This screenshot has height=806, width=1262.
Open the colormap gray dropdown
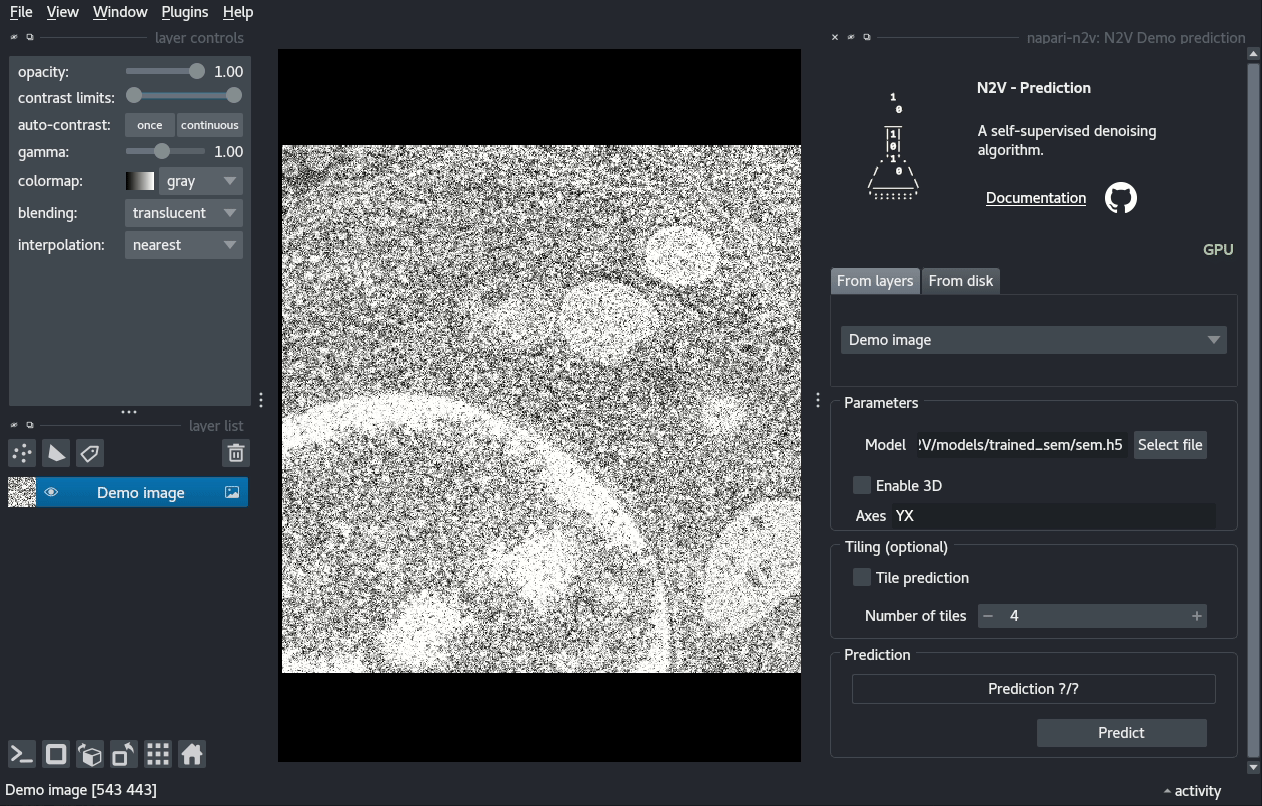[x=200, y=181]
